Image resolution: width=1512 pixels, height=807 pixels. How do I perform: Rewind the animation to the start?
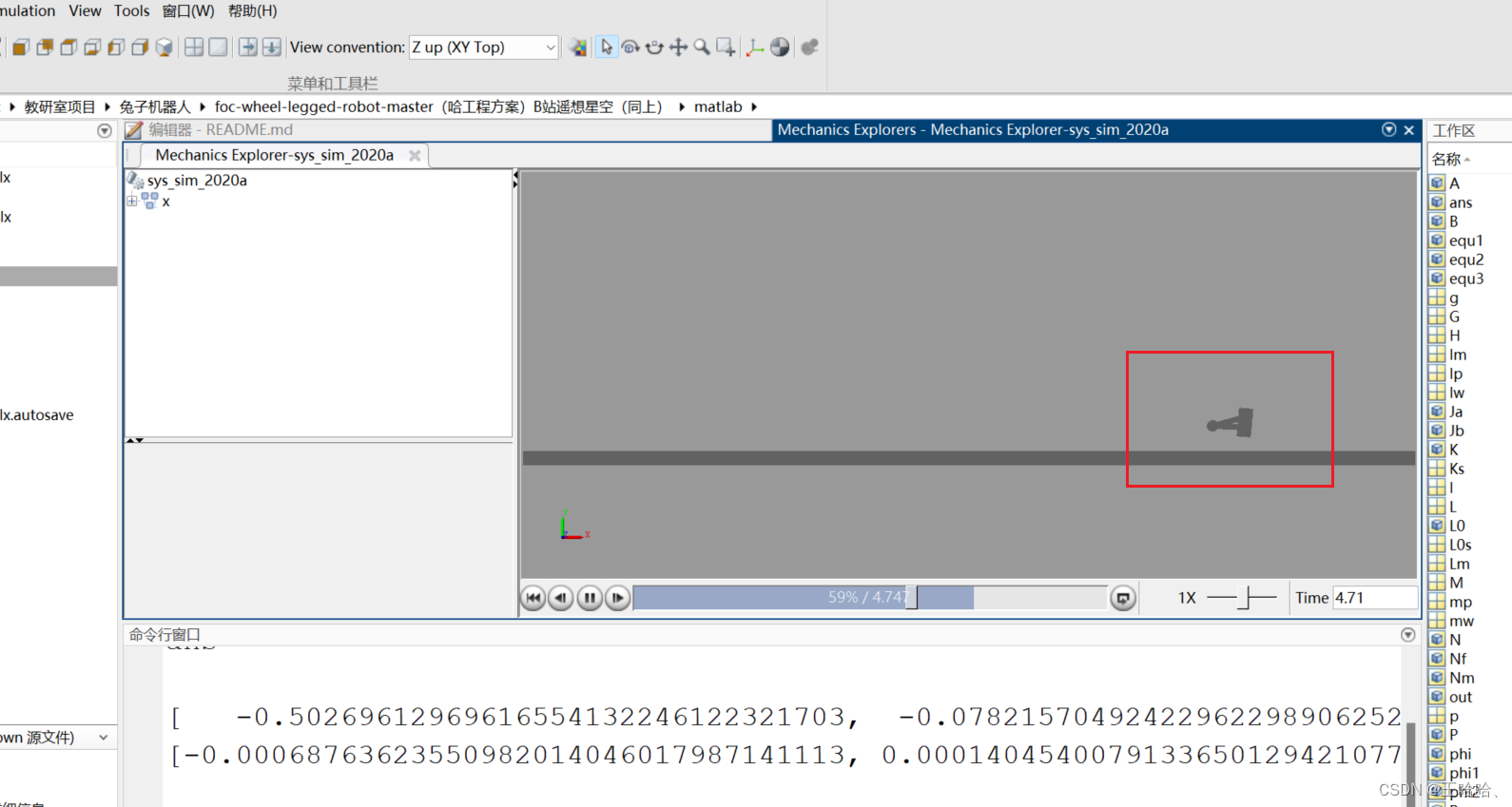click(x=533, y=598)
